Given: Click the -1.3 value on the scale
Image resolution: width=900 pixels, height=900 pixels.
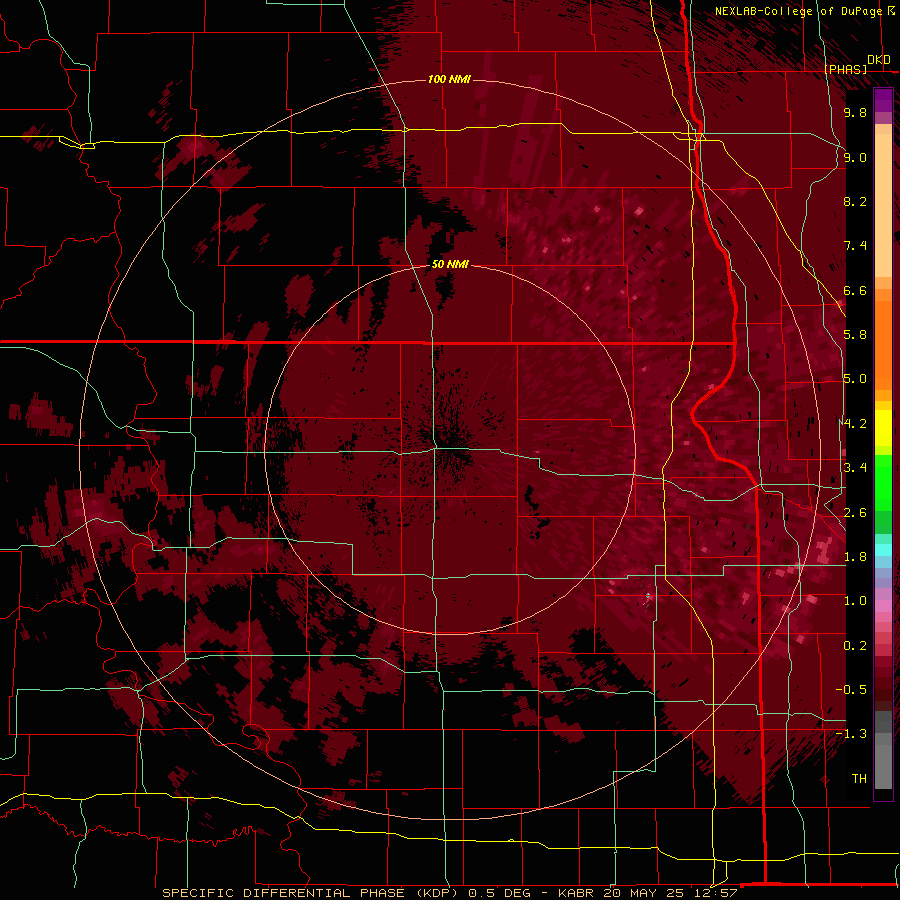Looking at the screenshot, I should click(851, 734).
